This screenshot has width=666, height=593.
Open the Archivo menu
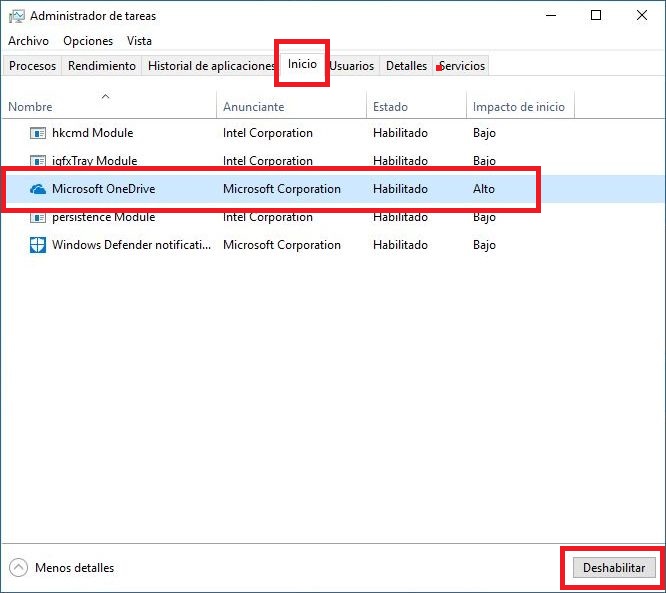pyautogui.click(x=28, y=41)
